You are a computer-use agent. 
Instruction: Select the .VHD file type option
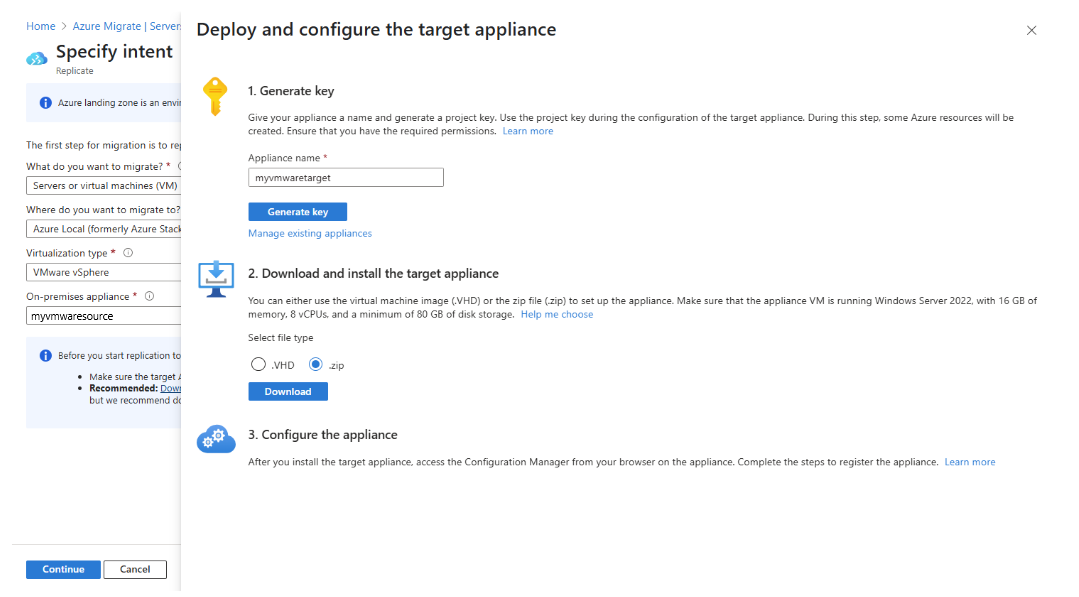click(x=257, y=363)
